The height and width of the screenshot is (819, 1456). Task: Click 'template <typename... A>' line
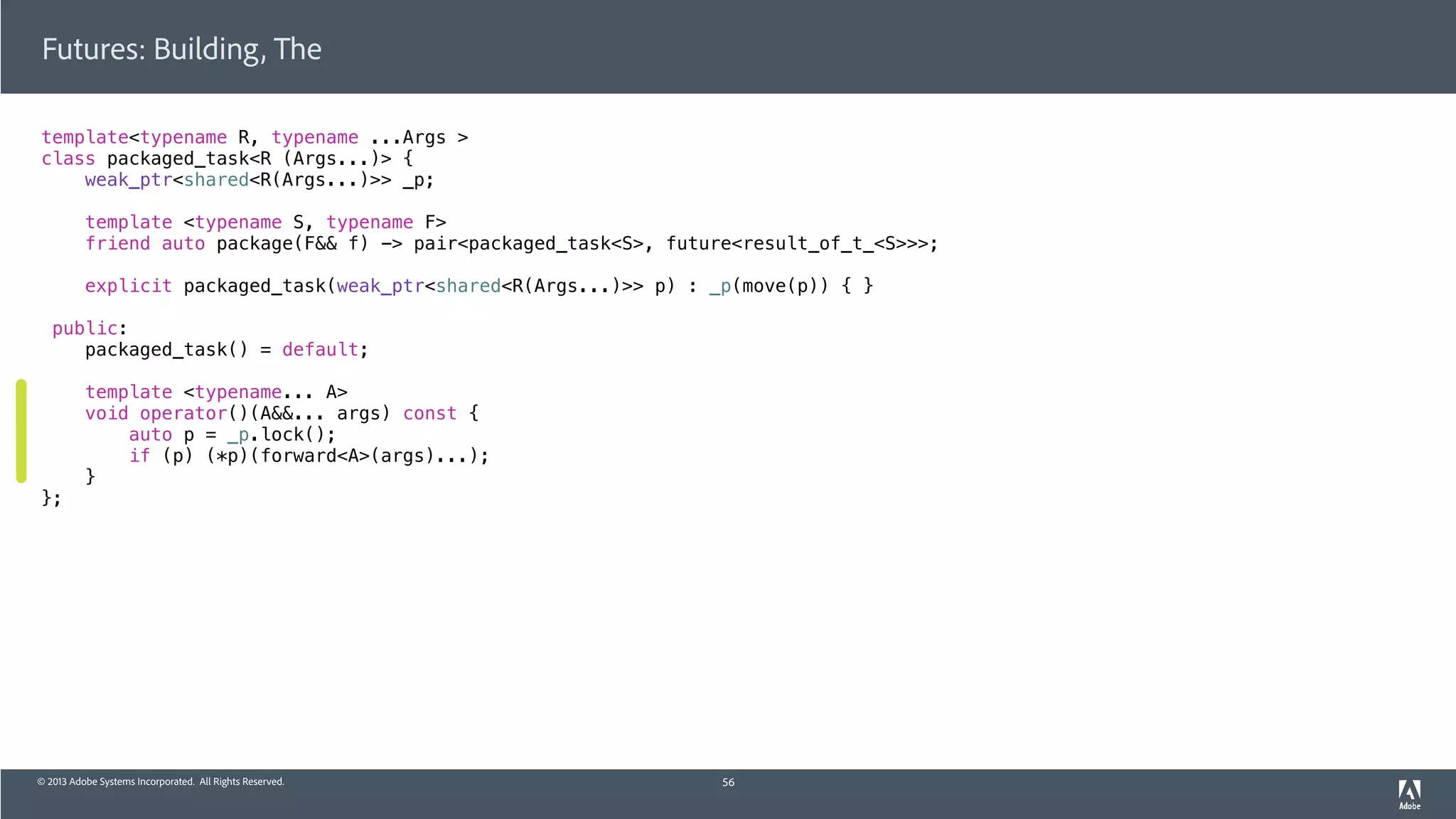click(216, 392)
